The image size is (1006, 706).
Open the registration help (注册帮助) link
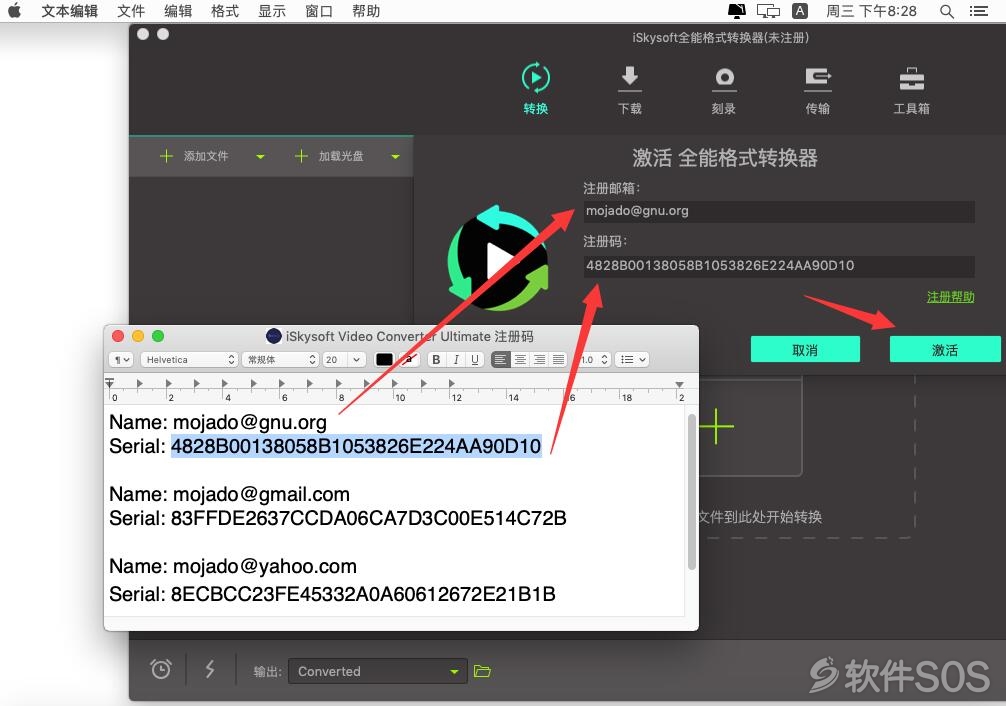[950, 297]
